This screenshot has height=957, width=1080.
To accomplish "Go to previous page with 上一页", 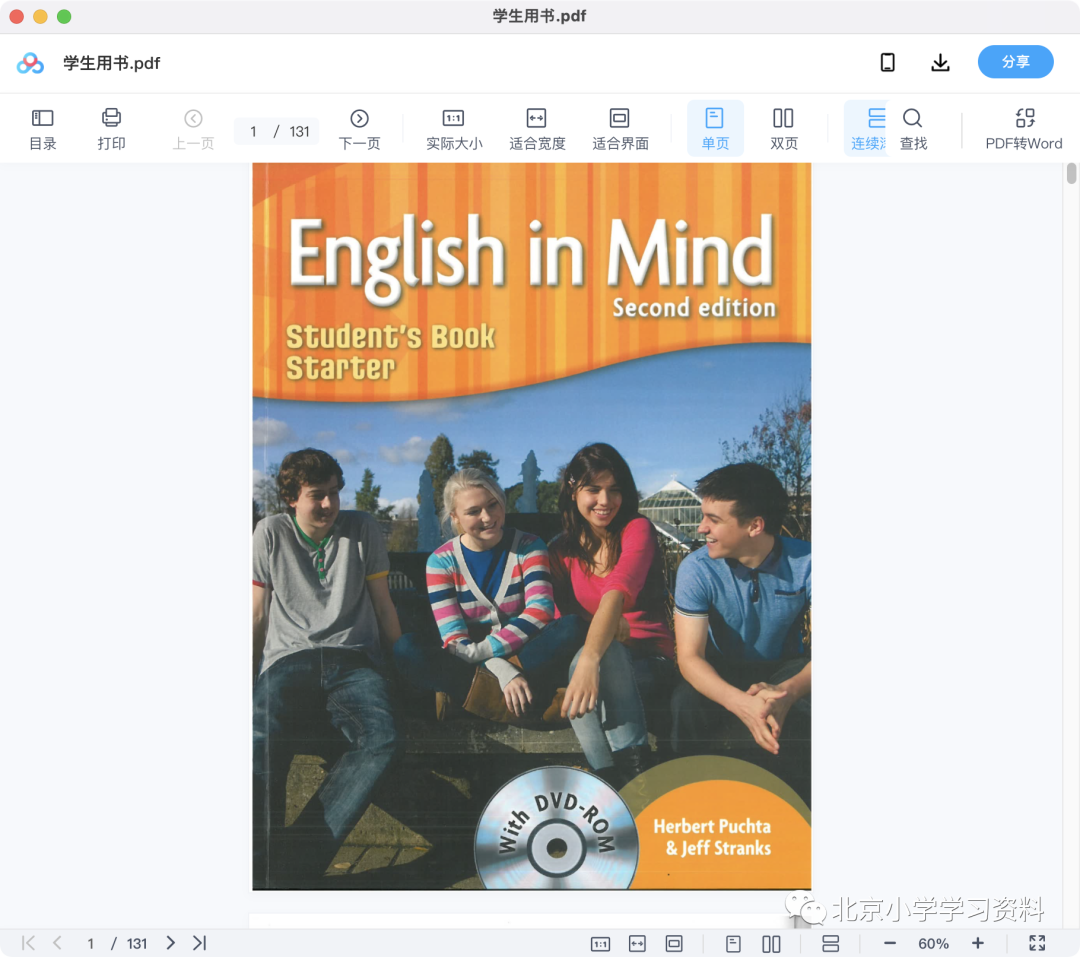I will 194,129.
